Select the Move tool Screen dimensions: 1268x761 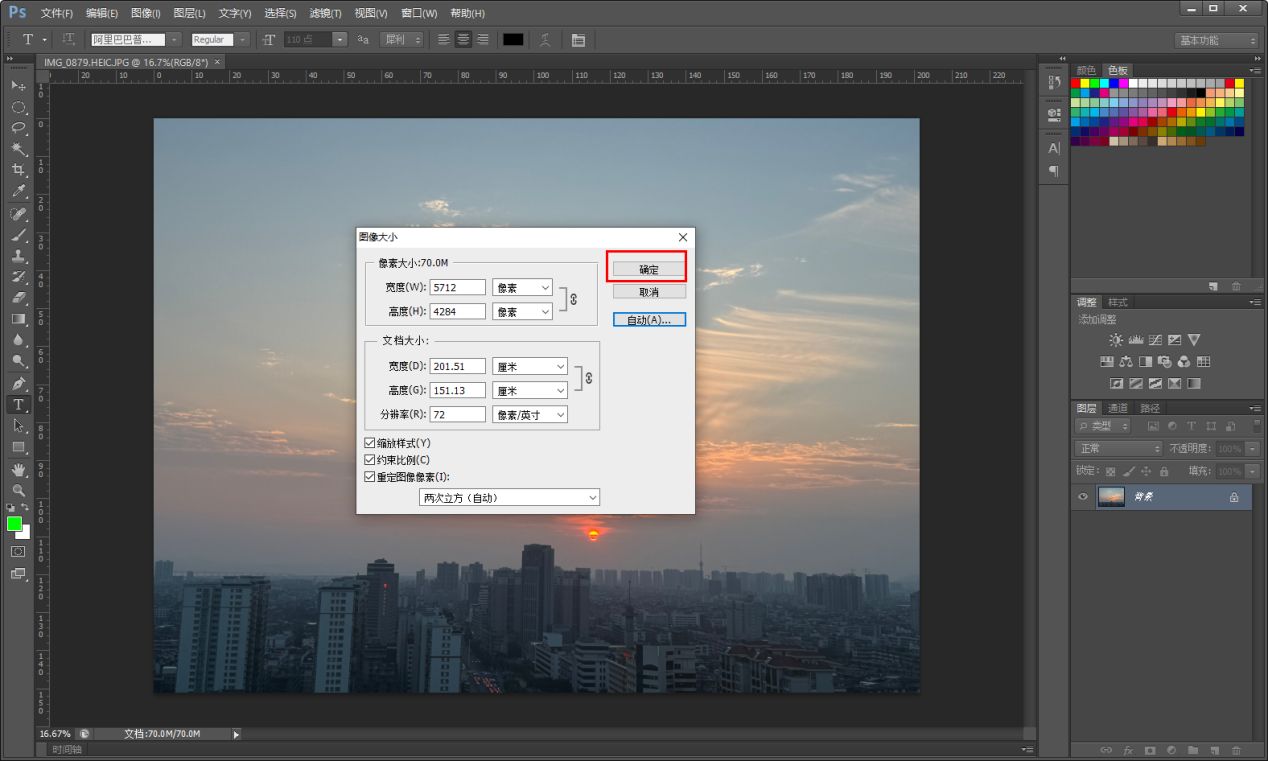18,86
